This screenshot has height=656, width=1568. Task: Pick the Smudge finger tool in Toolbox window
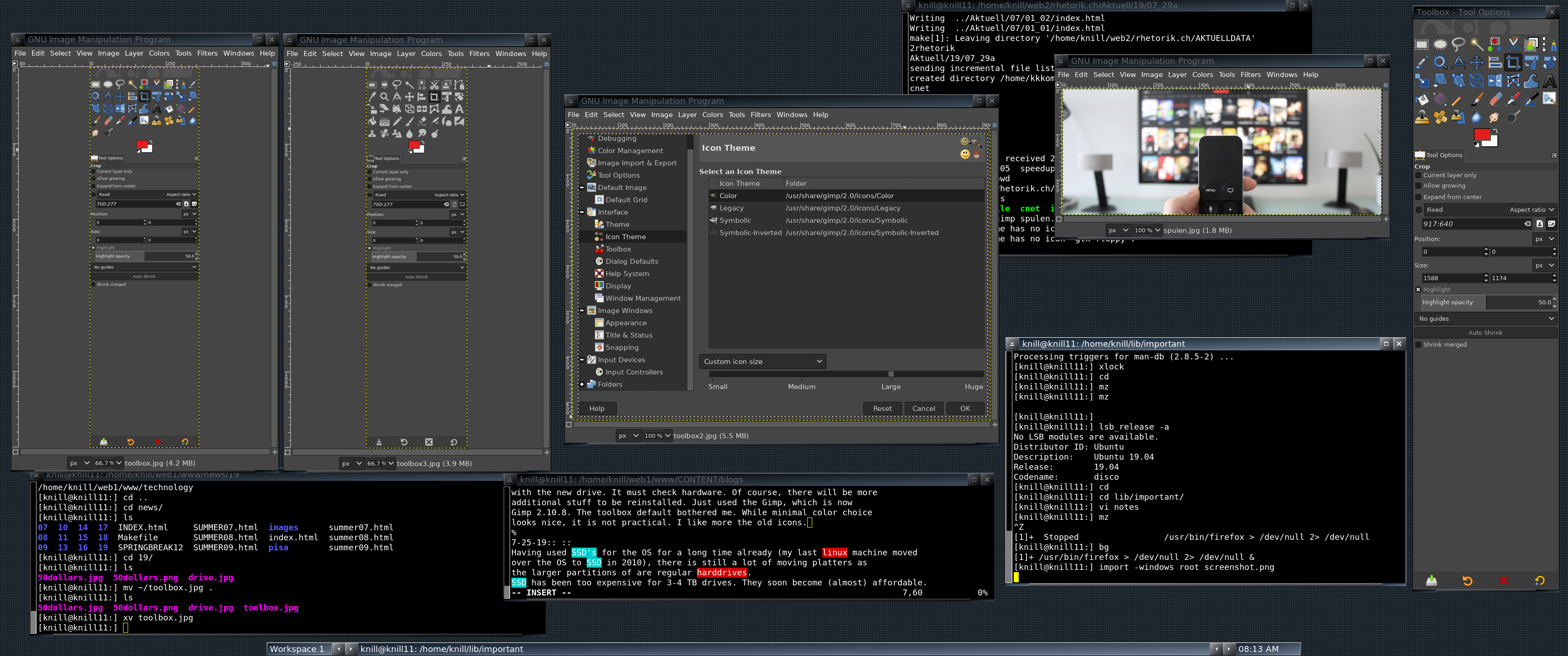[x=1494, y=118]
